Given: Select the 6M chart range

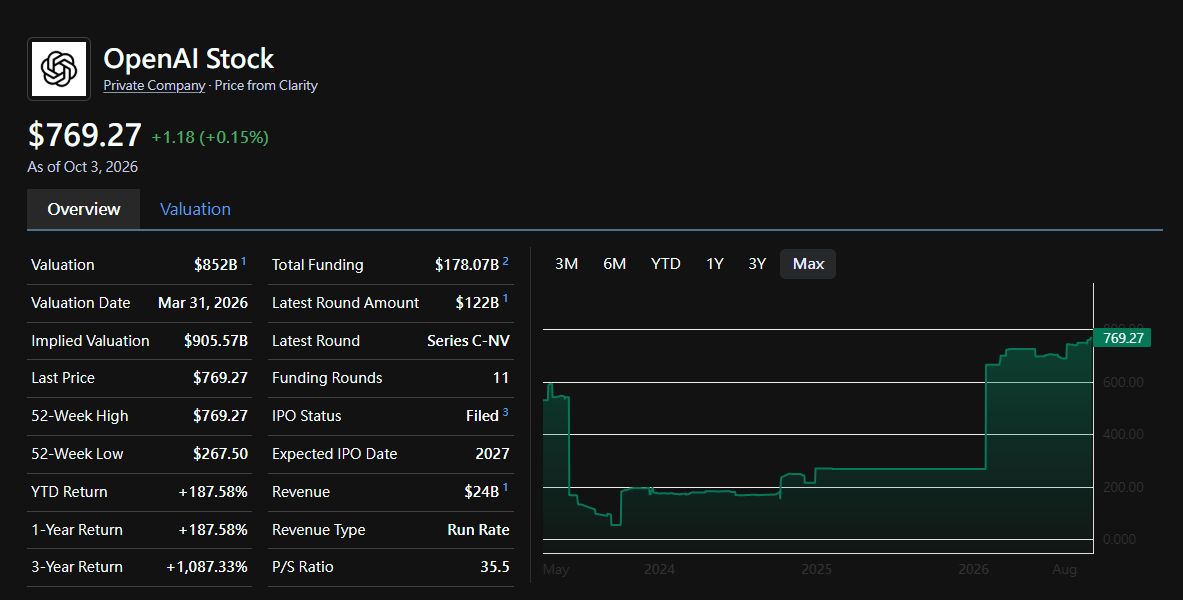Looking at the screenshot, I should tap(614, 263).
